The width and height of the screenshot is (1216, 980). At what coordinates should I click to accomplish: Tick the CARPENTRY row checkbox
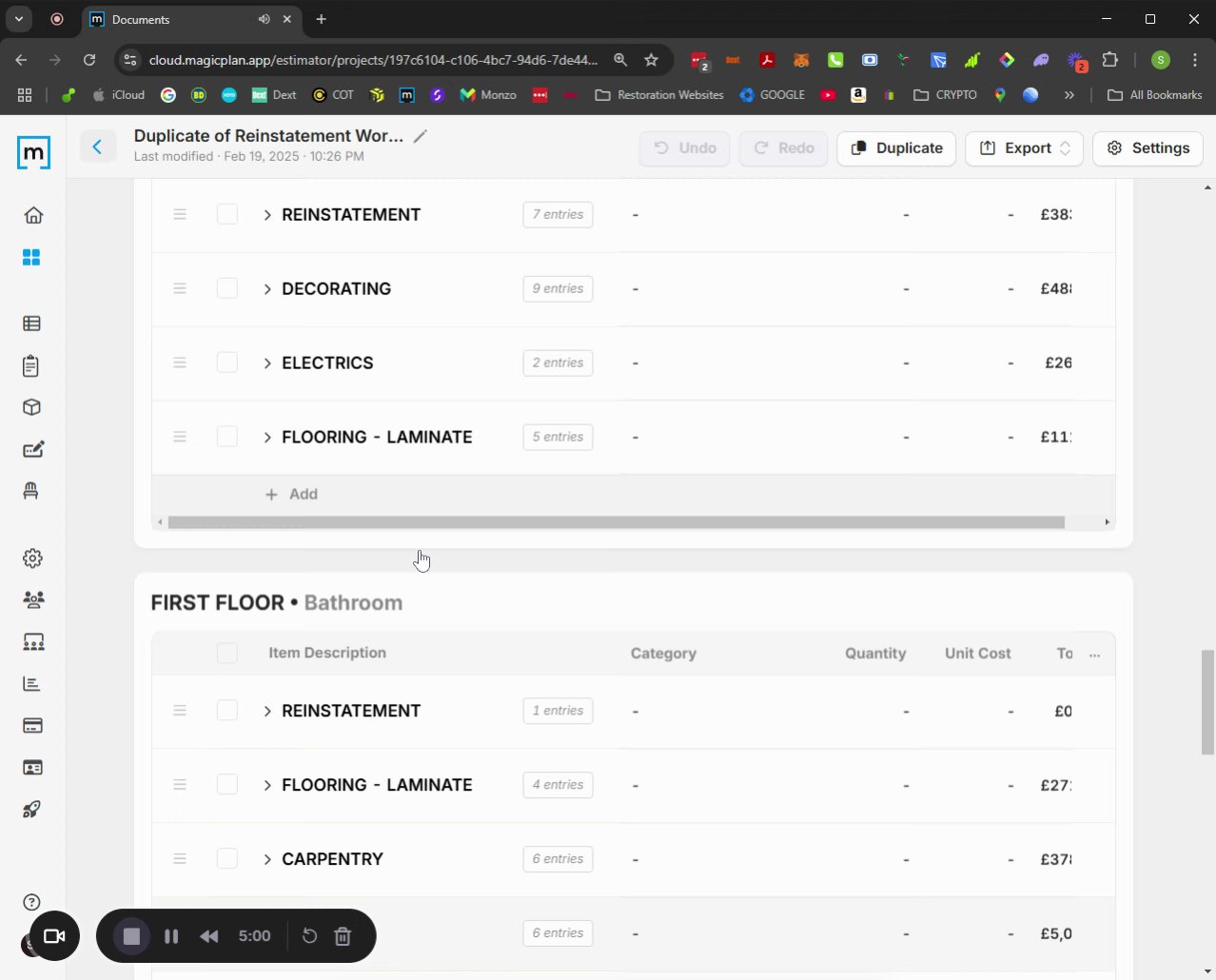click(227, 858)
